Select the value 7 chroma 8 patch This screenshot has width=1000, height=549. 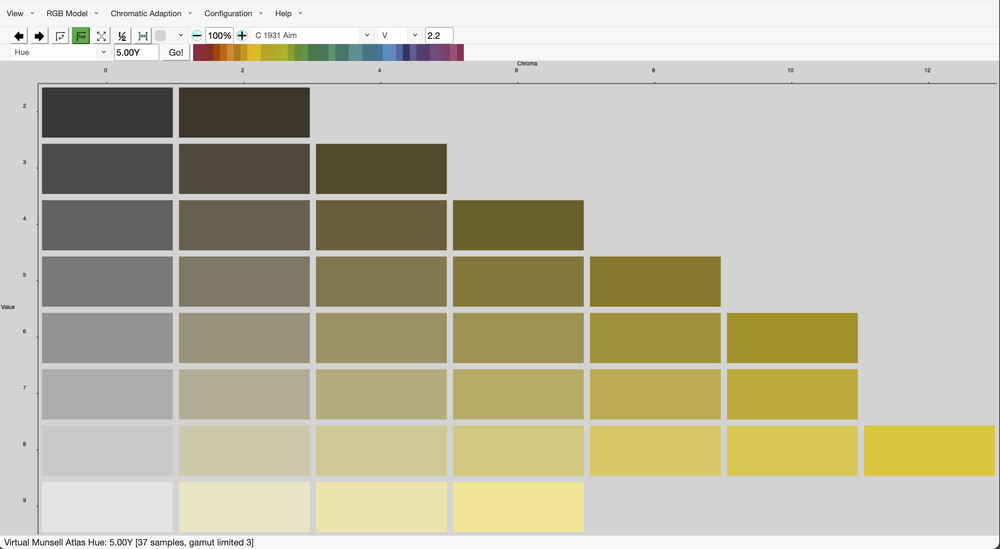[656, 395]
